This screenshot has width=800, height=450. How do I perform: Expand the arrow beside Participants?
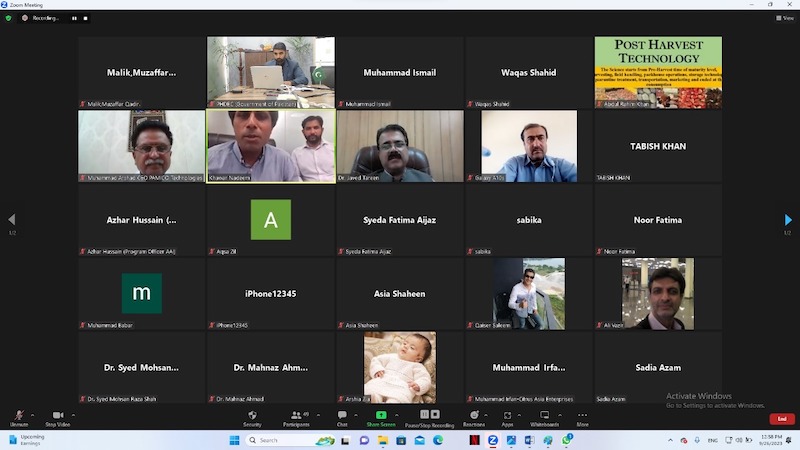tap(317, 415)
